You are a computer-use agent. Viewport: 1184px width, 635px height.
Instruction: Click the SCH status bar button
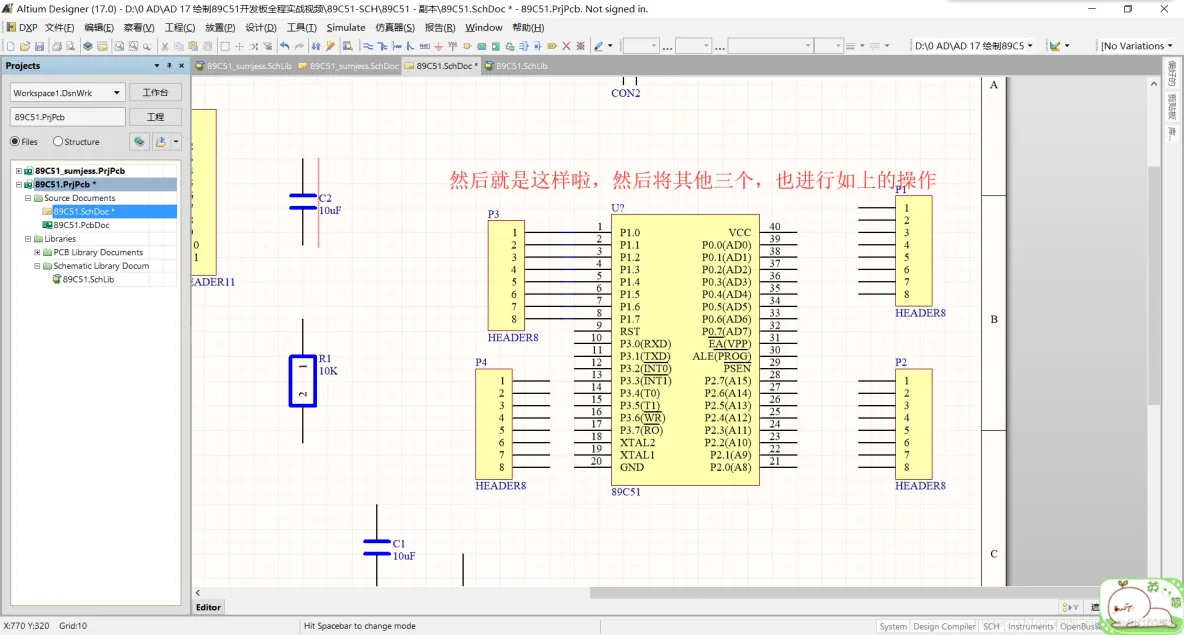(x=991, y=627)
